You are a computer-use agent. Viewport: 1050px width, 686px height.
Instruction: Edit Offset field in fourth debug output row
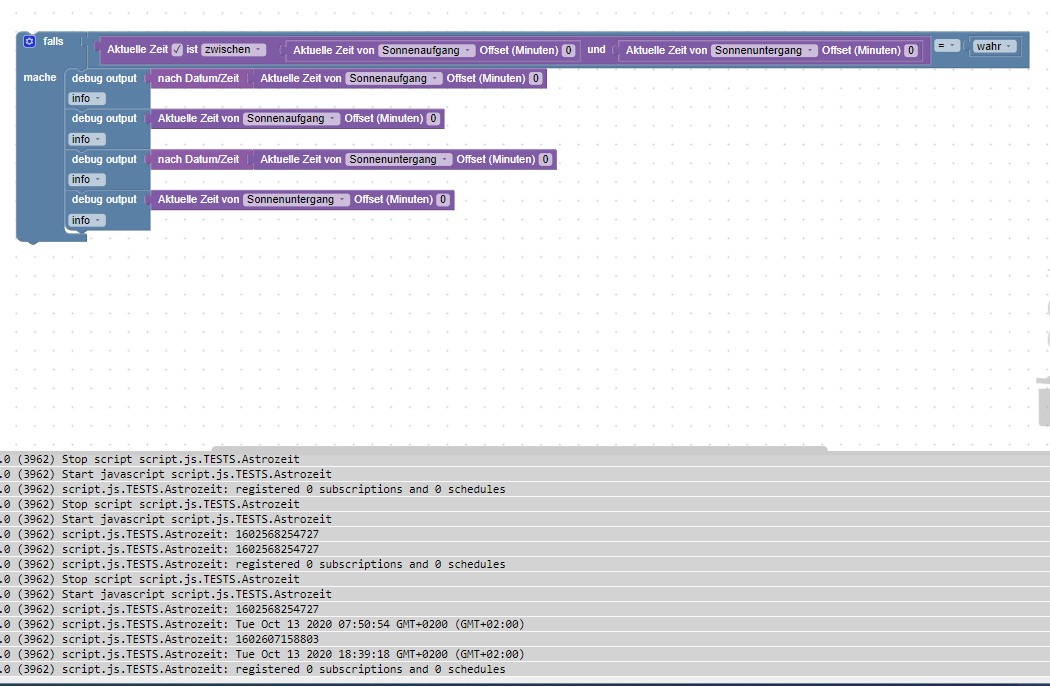click(x=443, y=200)
